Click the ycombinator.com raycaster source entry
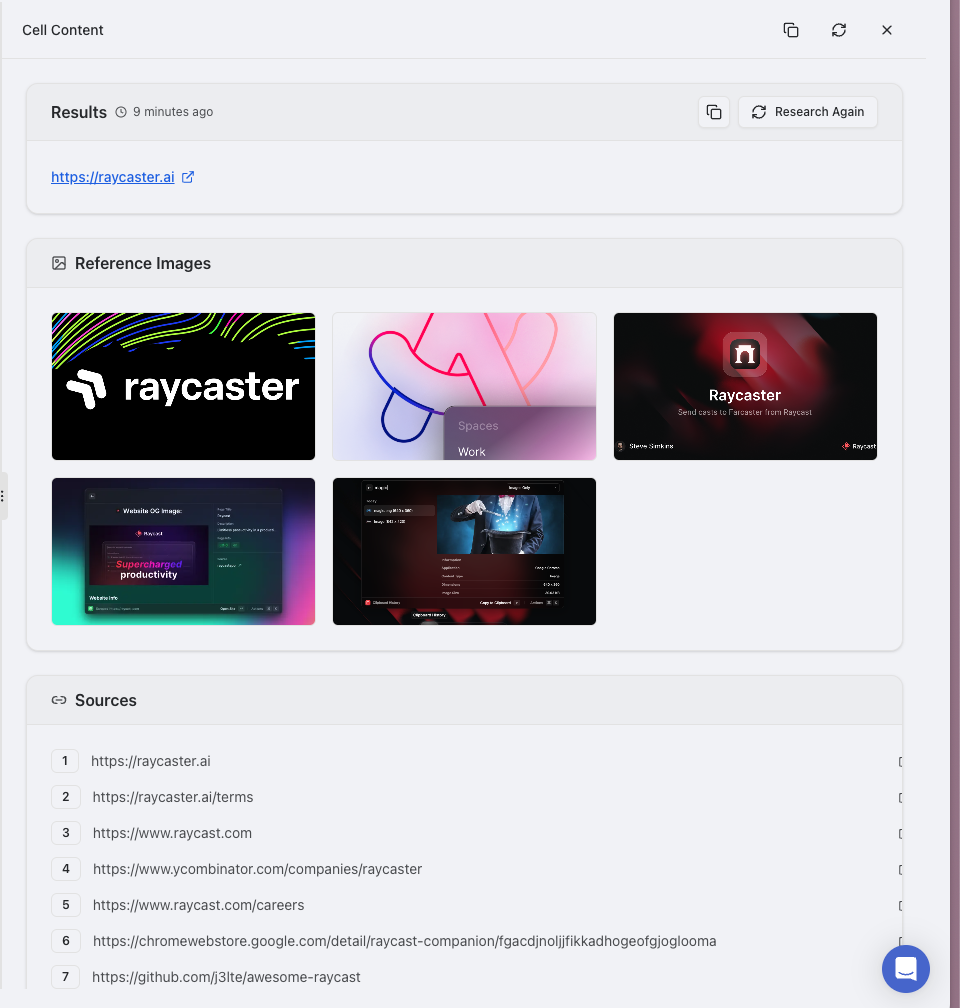The width and height of the screenshot is (960, 1008). tap(256, 869)
